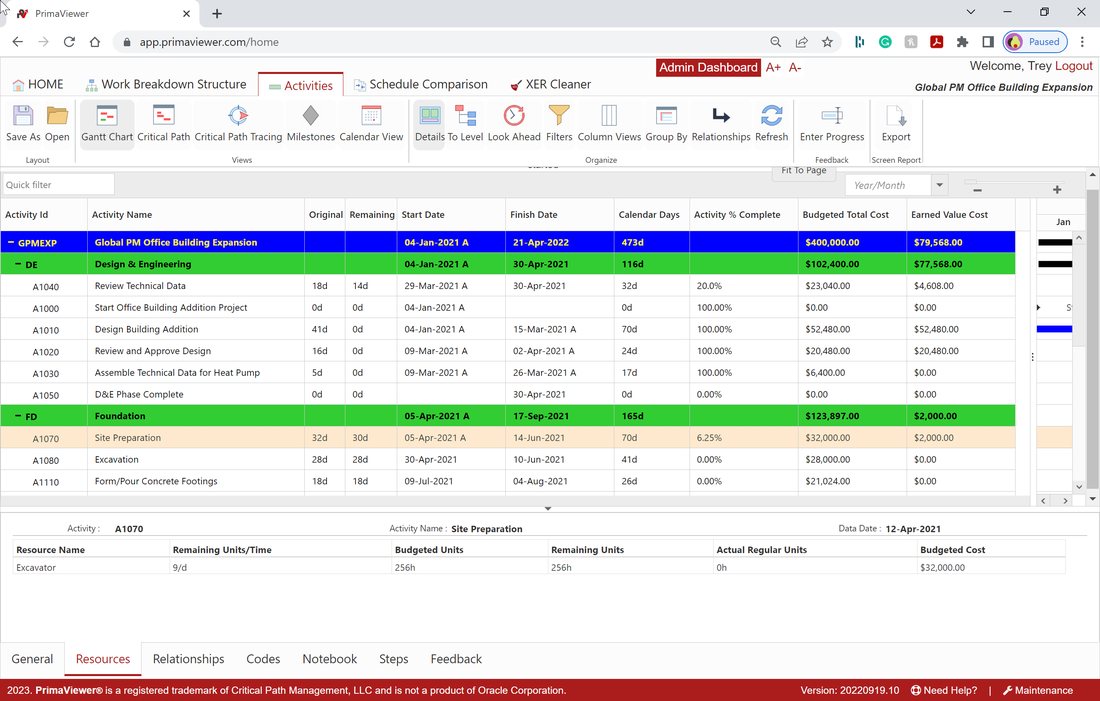Collapse the GPMEXP project row
This screenshot has height=701, width=1100.
[x=11, y=242]
